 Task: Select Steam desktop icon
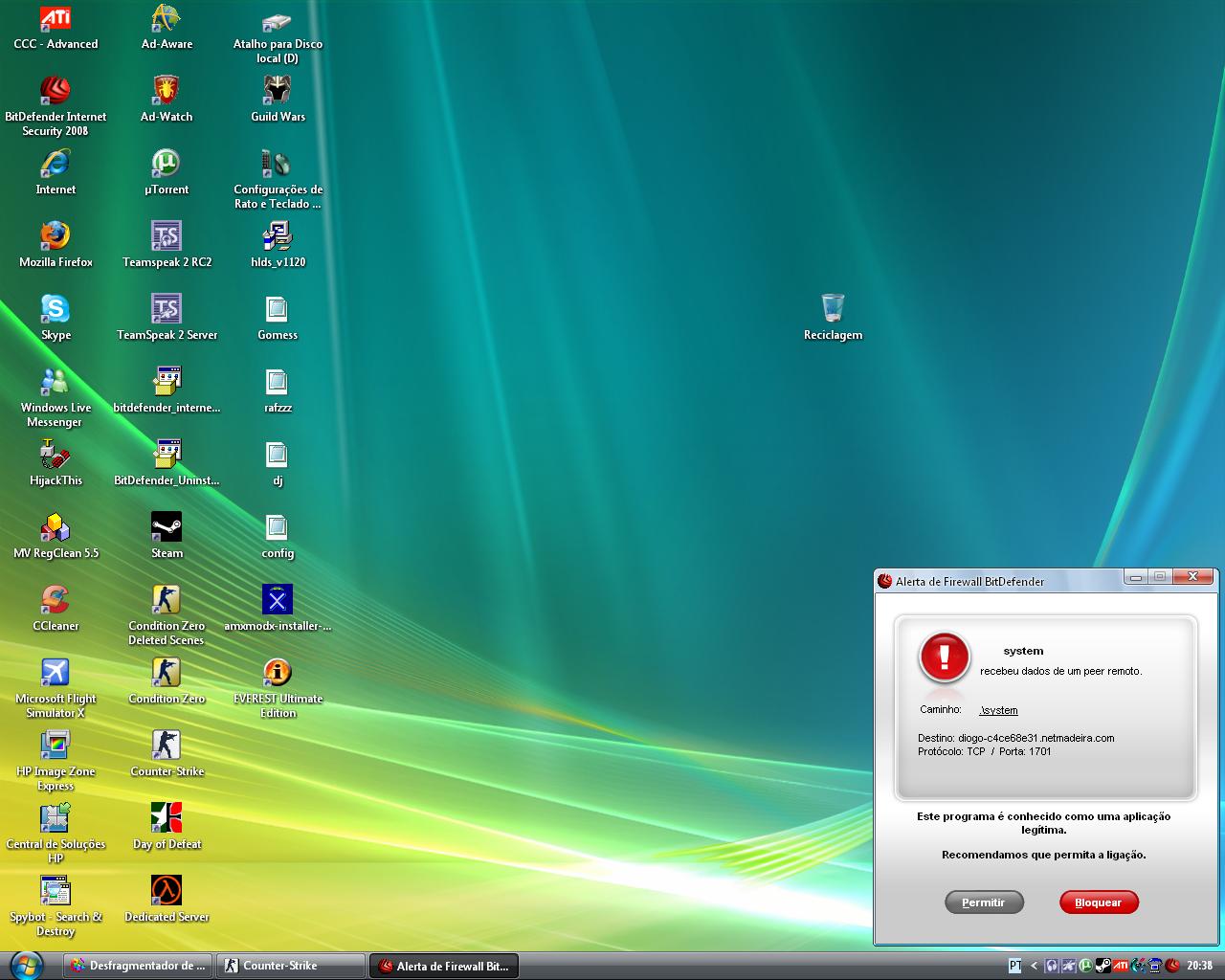tap(167, 537)
